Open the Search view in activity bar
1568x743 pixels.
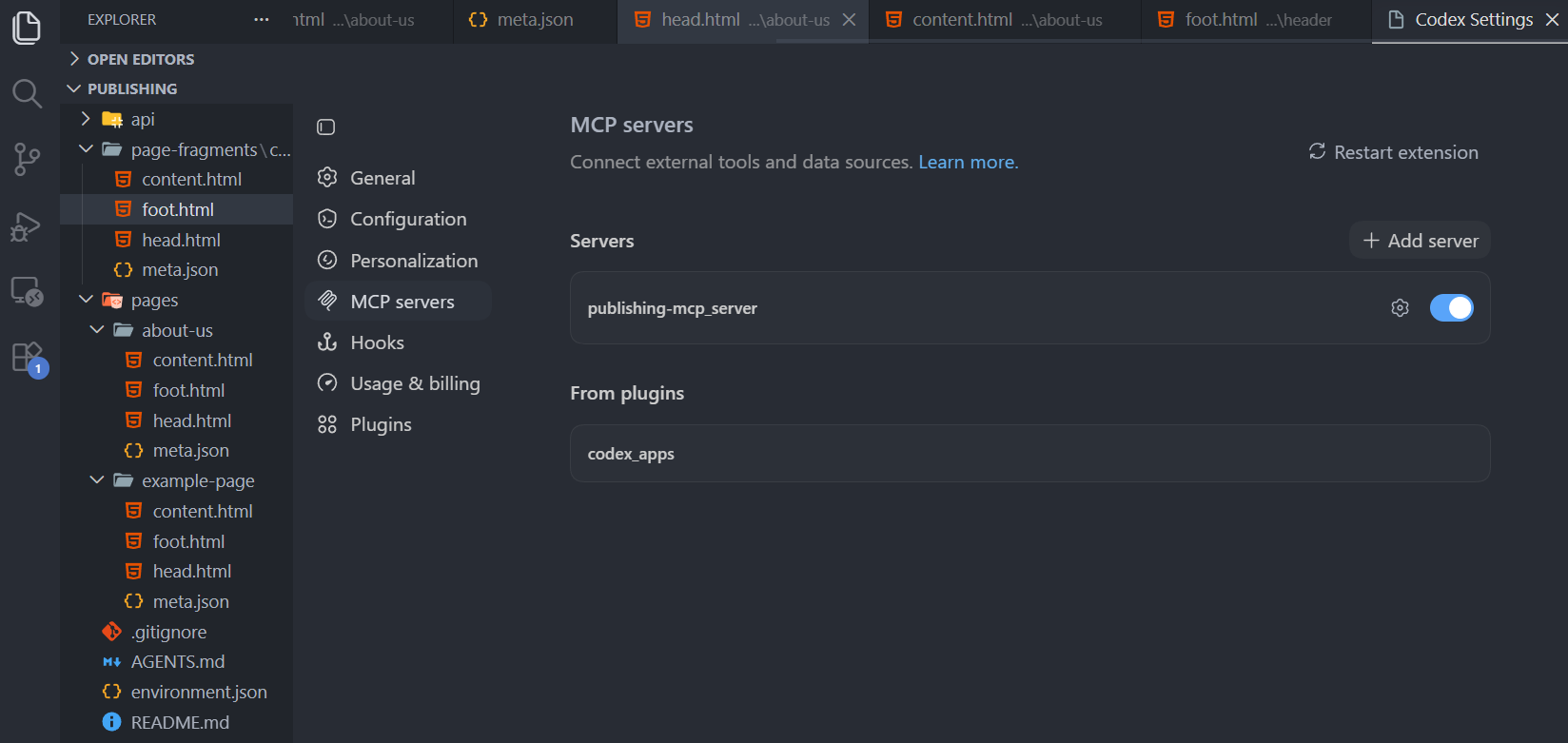tap(27, 93)
